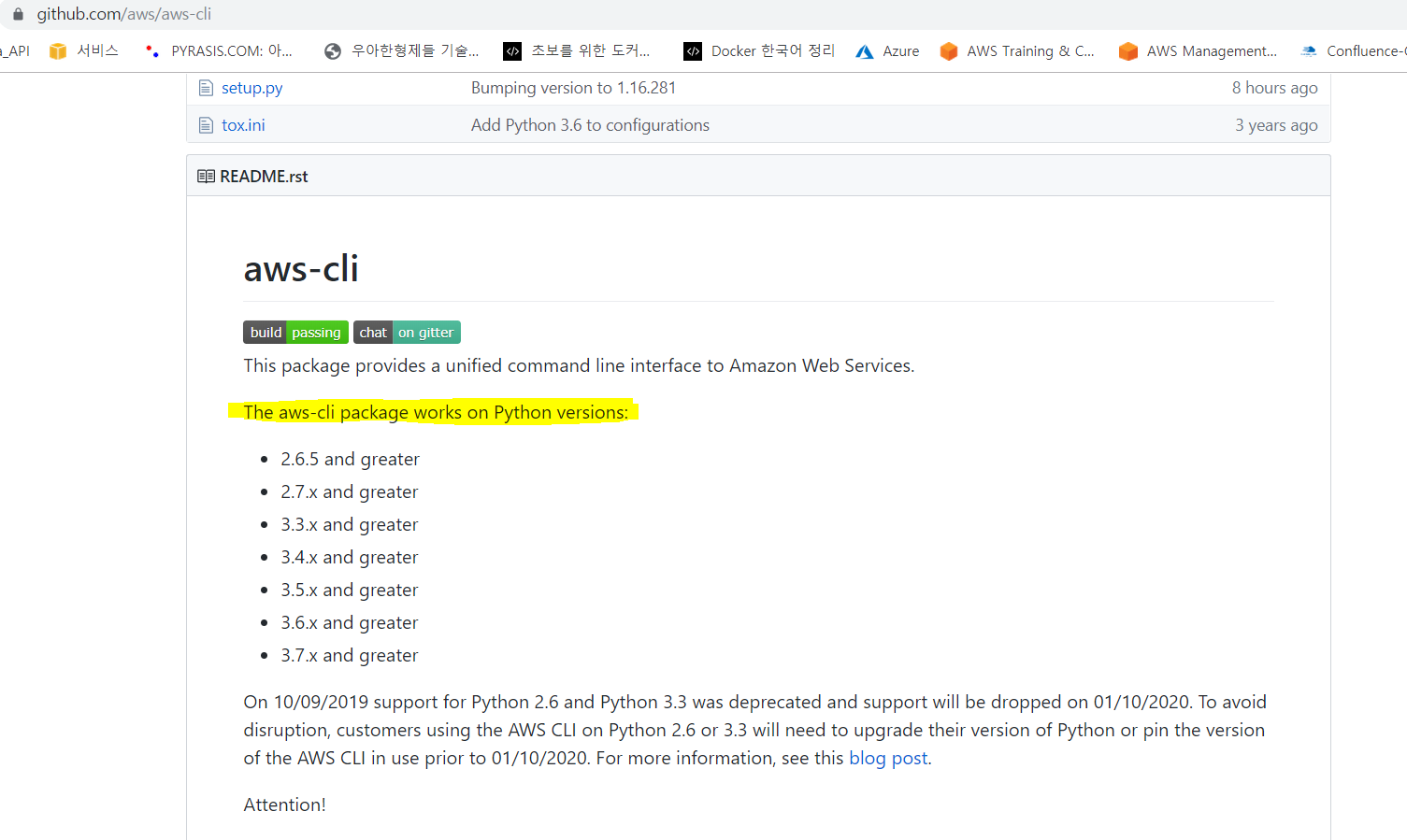This screenshot has height=840, width=1407.
Task: Click '2.7.x and greater' list item
Action: [350, 491]
